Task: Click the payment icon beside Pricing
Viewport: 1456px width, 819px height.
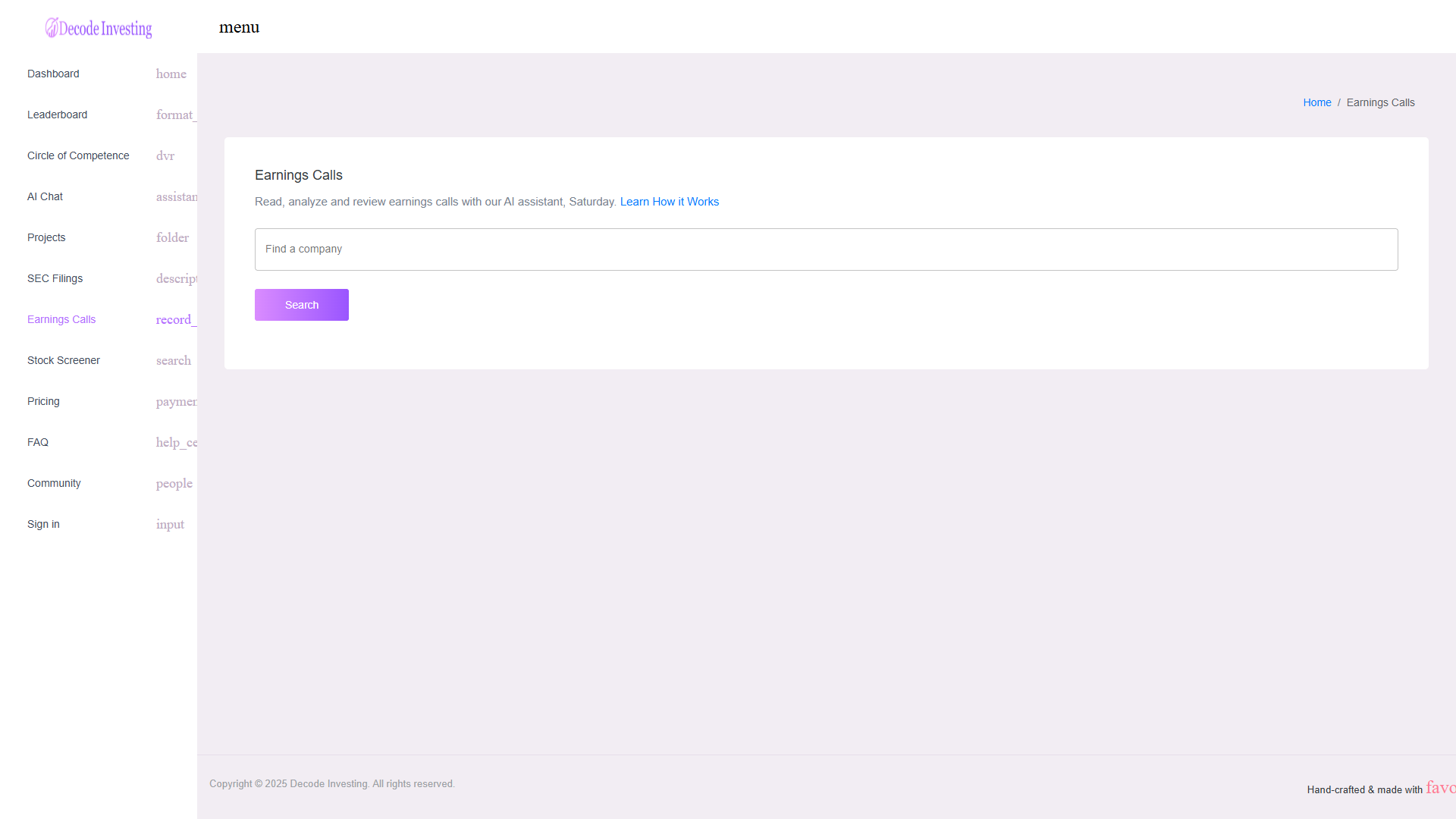Action: point(177,401)
